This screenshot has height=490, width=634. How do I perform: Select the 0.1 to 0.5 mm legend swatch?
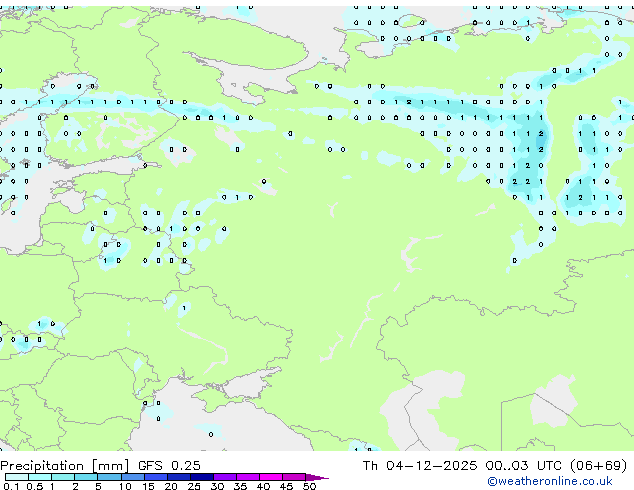(17, 477)
